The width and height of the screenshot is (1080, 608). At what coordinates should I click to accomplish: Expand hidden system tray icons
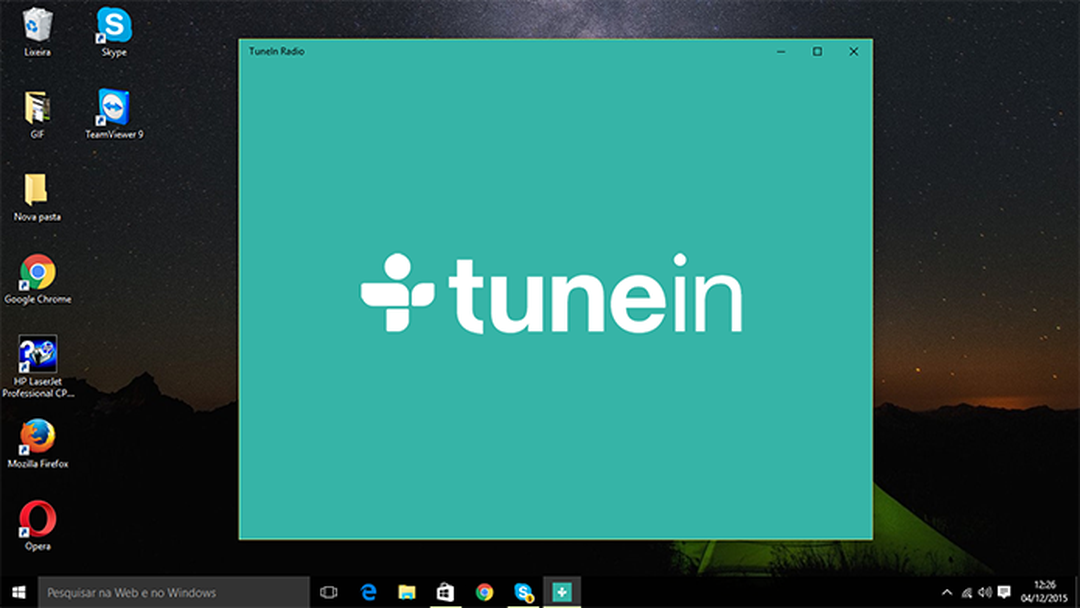(947, 592)
